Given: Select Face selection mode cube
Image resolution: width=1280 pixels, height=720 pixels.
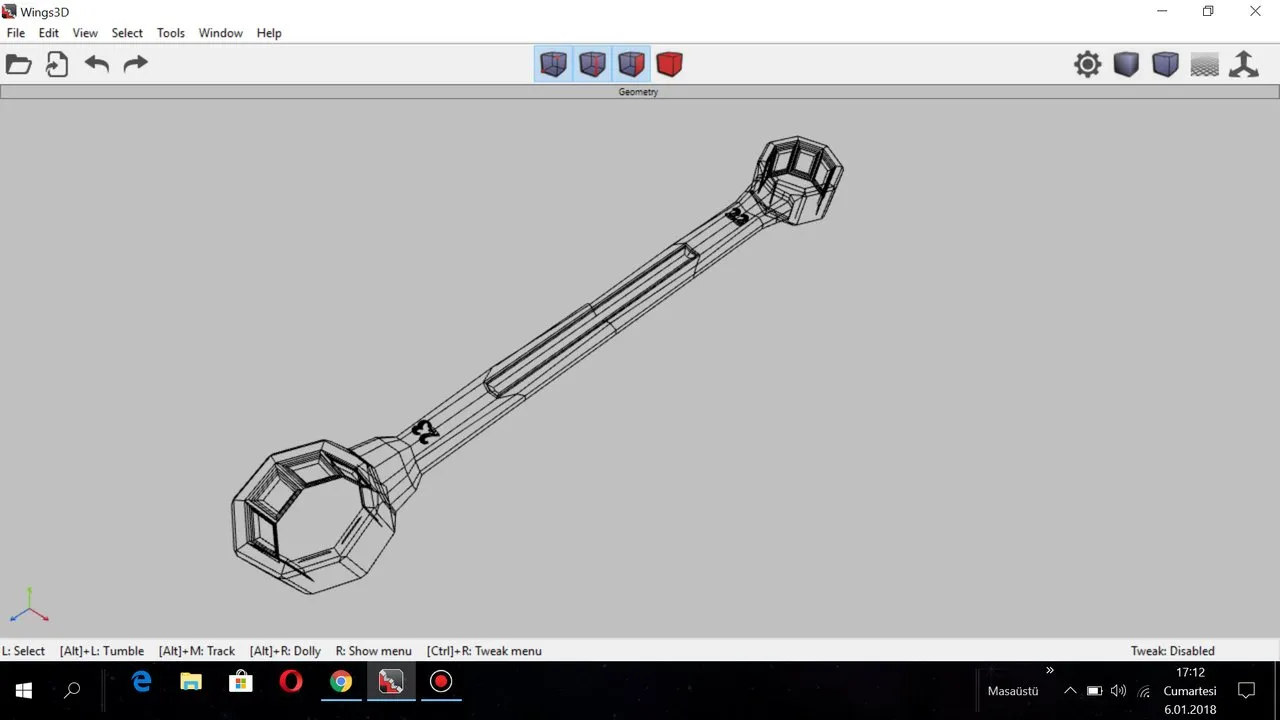Looking at the screenshot, I should 631,65.
